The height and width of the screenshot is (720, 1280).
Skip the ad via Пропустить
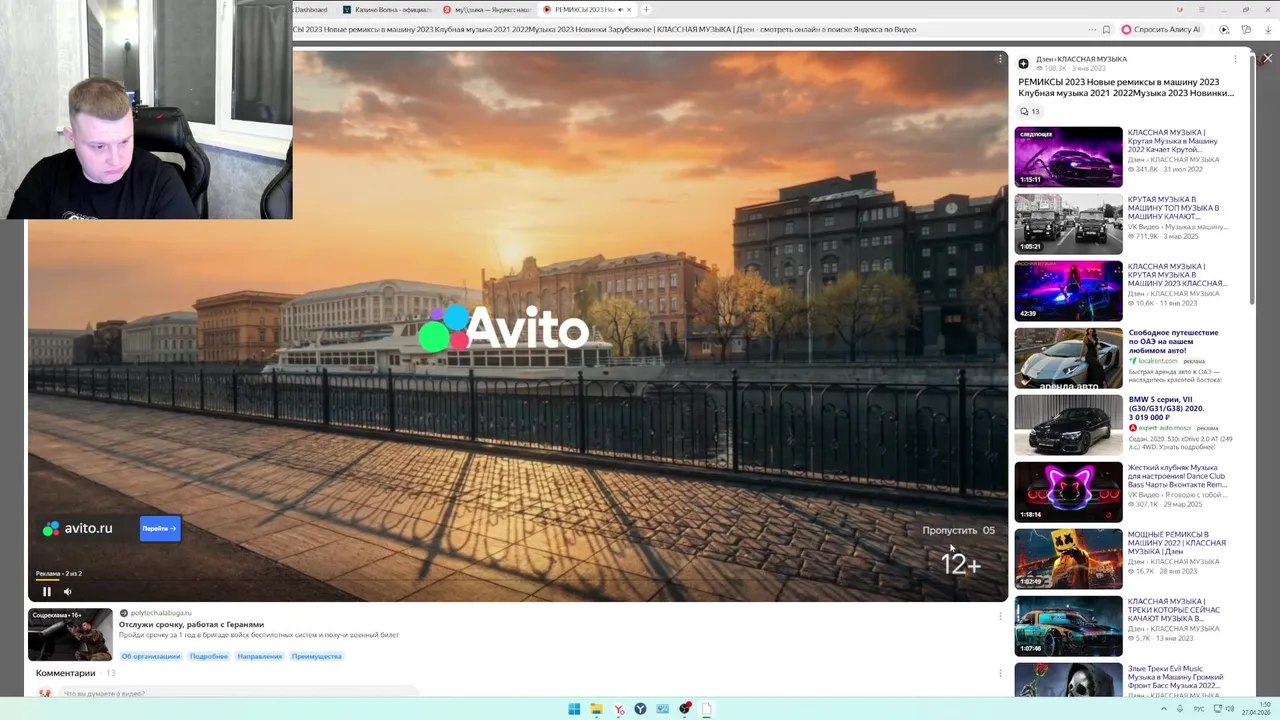click(958, 530)
